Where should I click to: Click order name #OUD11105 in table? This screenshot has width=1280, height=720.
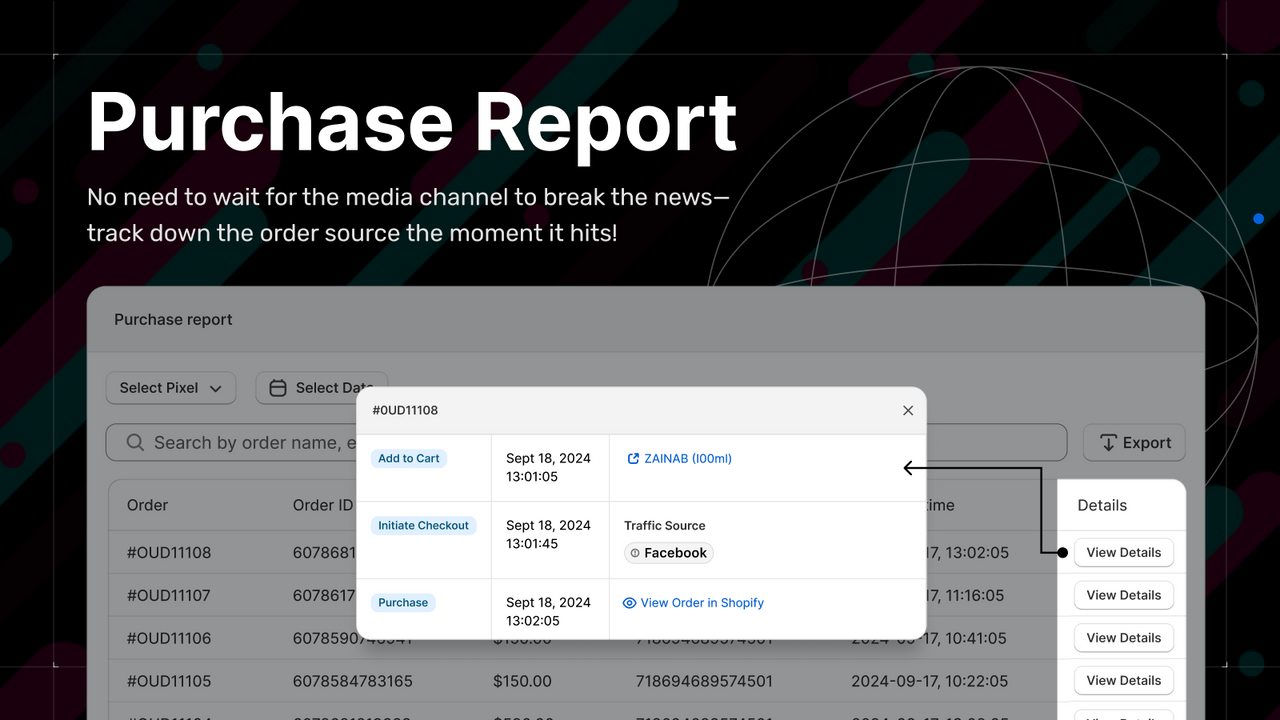click(169, 681)
